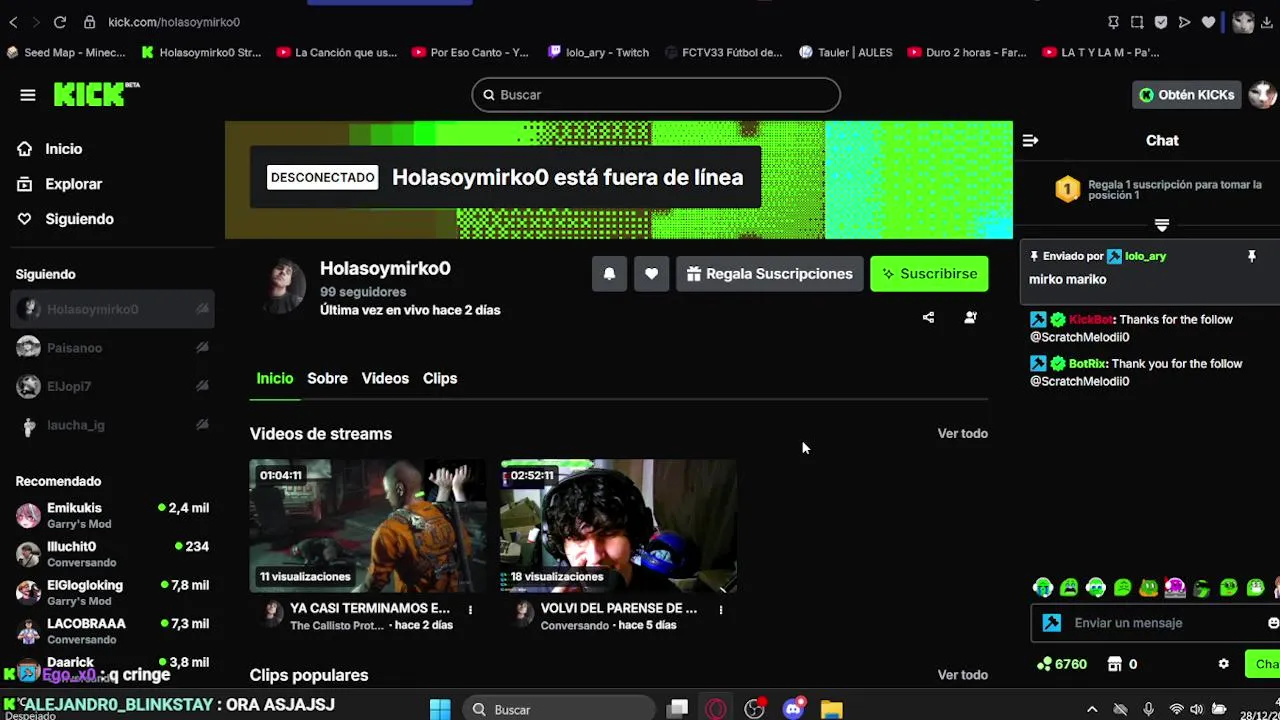Open Discord from the taskbar
Screen dimensions: 1280x720
pyautogui.click(x=793, y=710)
